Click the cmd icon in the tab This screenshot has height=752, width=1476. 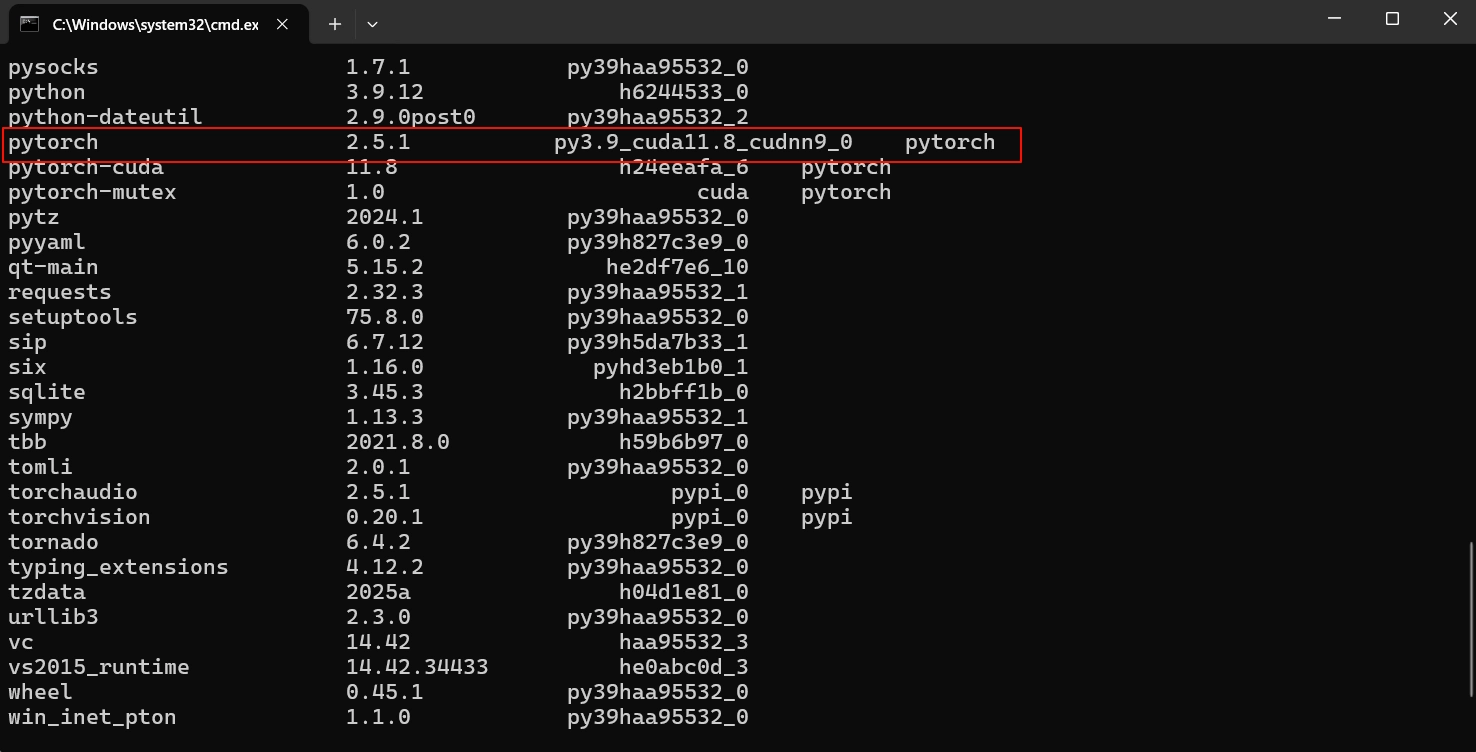click(x=29, y=23)
